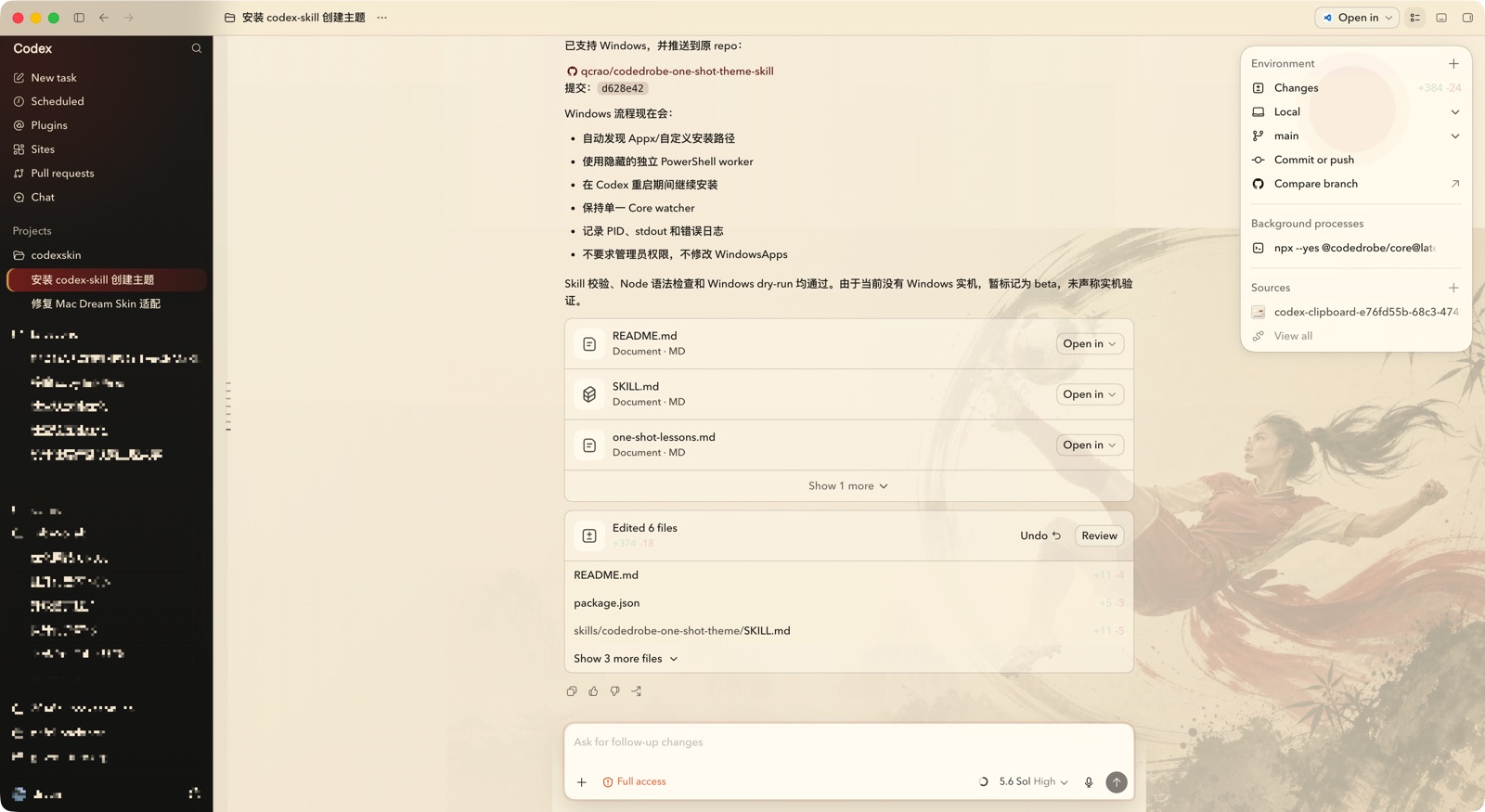
Task: Click the plus attachment icon in composer
Action: click(x=582, y=782)
